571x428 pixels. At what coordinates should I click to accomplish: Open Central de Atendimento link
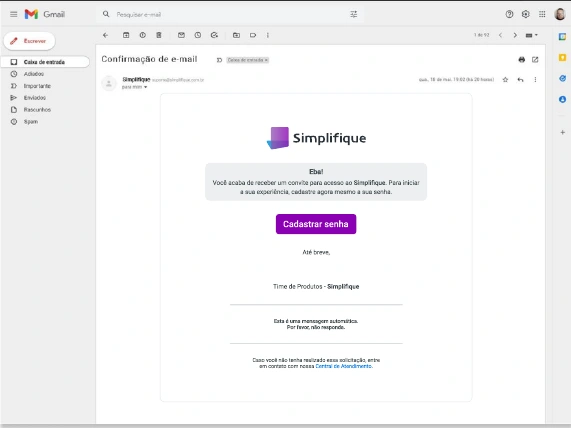343,366
